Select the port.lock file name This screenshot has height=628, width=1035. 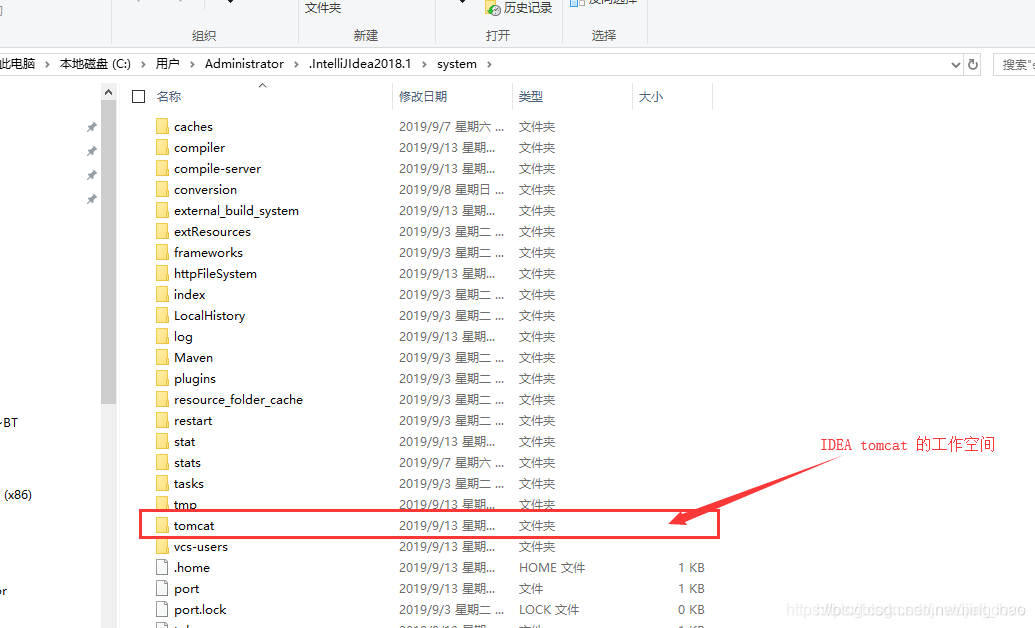click(200, 610)
